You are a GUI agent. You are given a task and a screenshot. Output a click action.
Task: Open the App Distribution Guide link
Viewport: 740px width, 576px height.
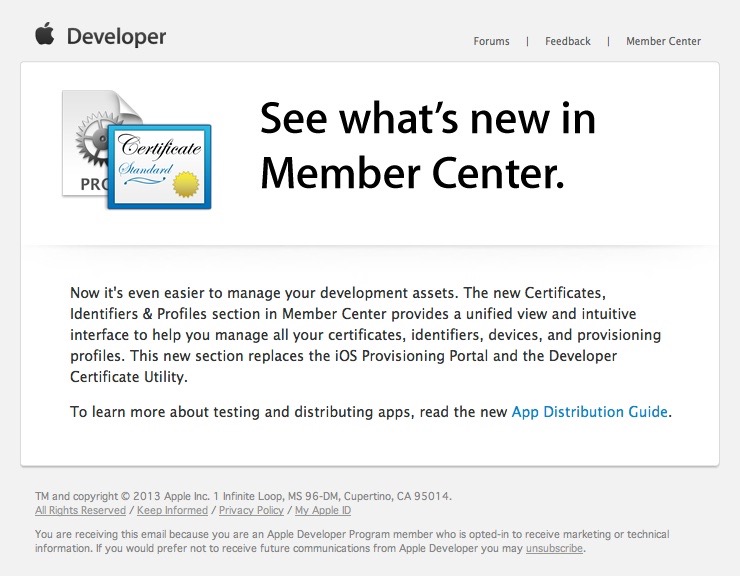(x=589, y=412)
